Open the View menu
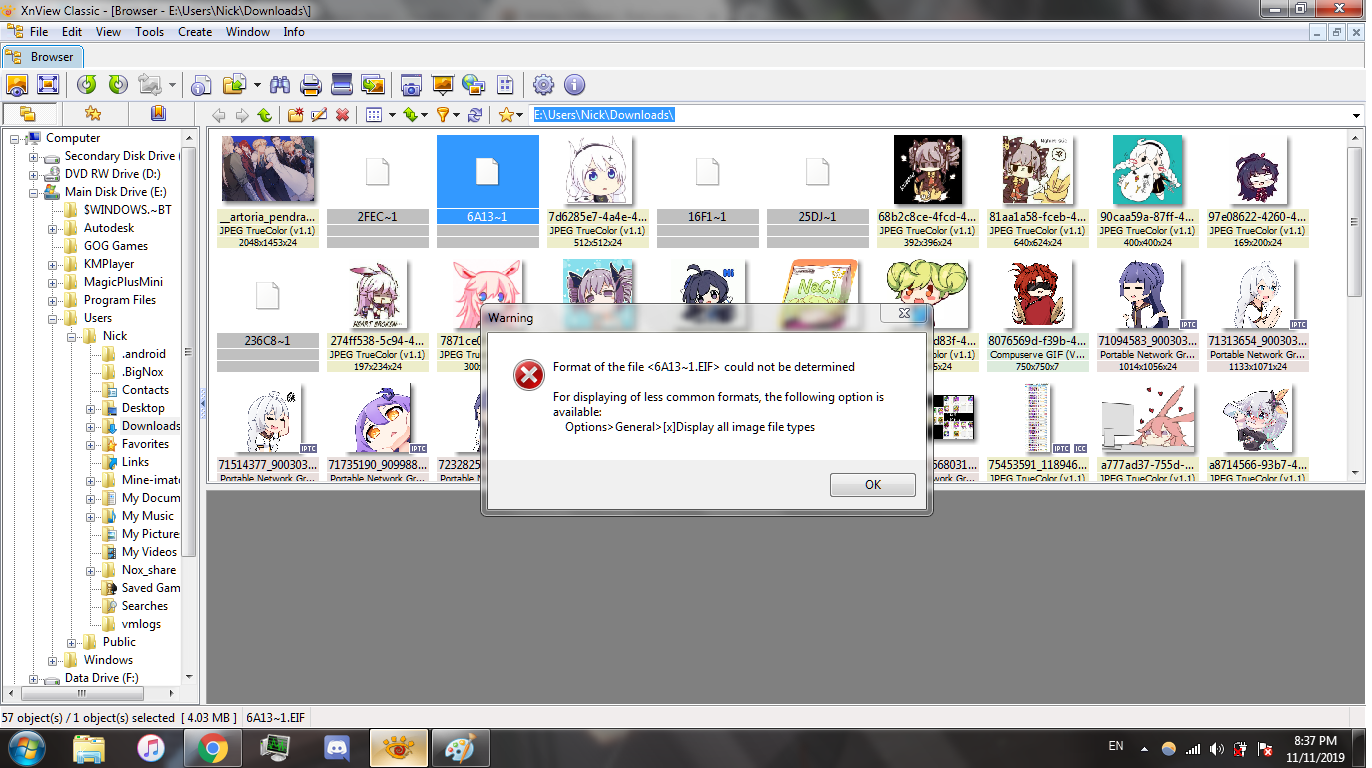The height and width of the screenshot is (768, 1372). pyautogui.click(x=108, y=32)
